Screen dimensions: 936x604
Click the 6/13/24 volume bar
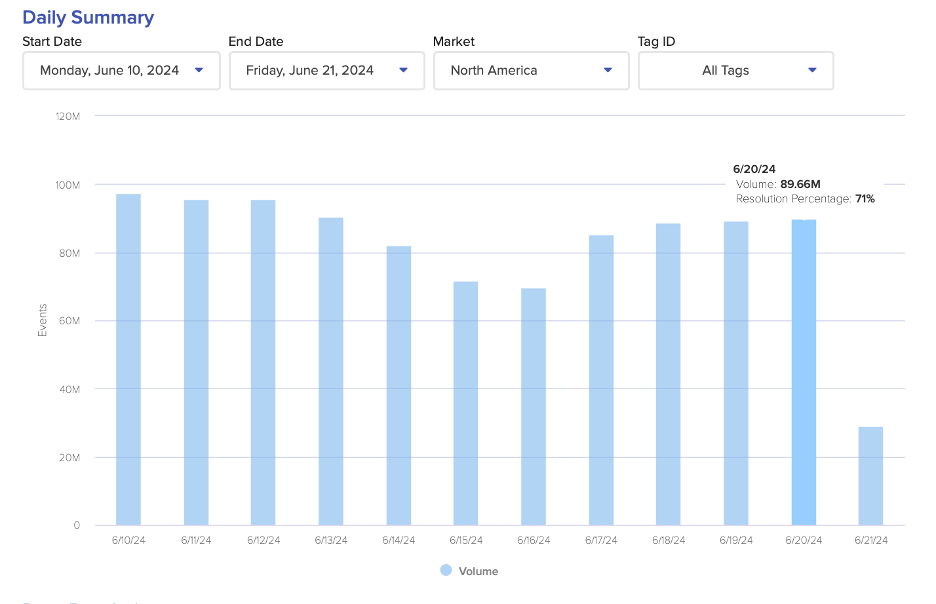(331, 371)
